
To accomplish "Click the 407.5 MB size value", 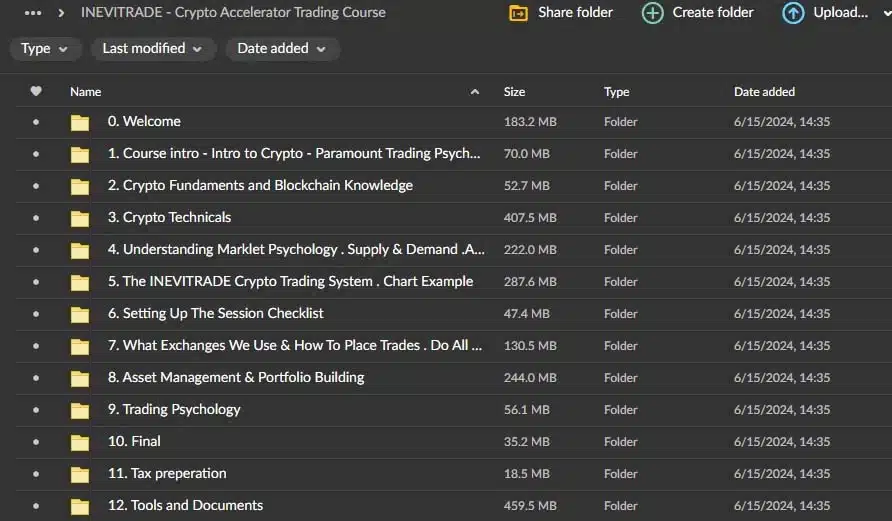I will pyautogui.click(x=530, y=218).
